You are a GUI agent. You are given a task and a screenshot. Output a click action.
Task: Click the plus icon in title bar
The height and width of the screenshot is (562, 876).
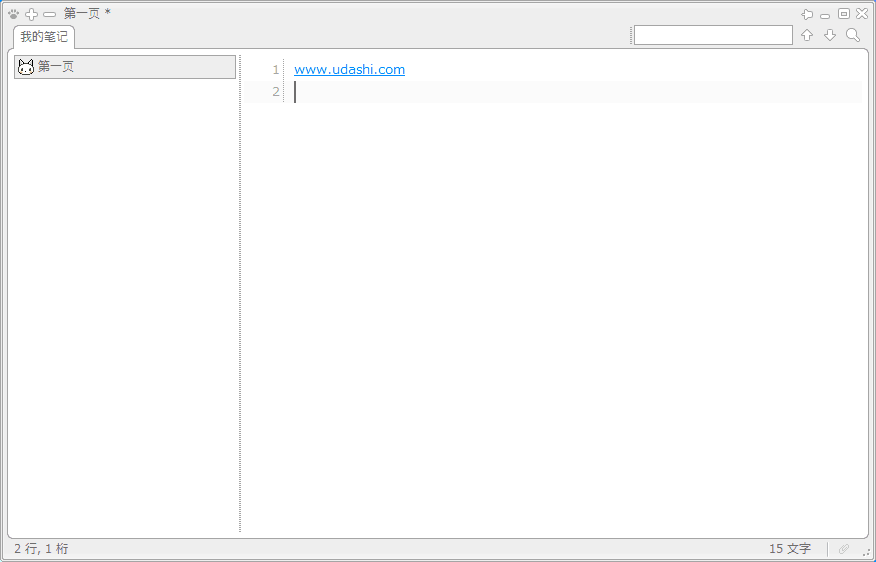click(31, 14)
